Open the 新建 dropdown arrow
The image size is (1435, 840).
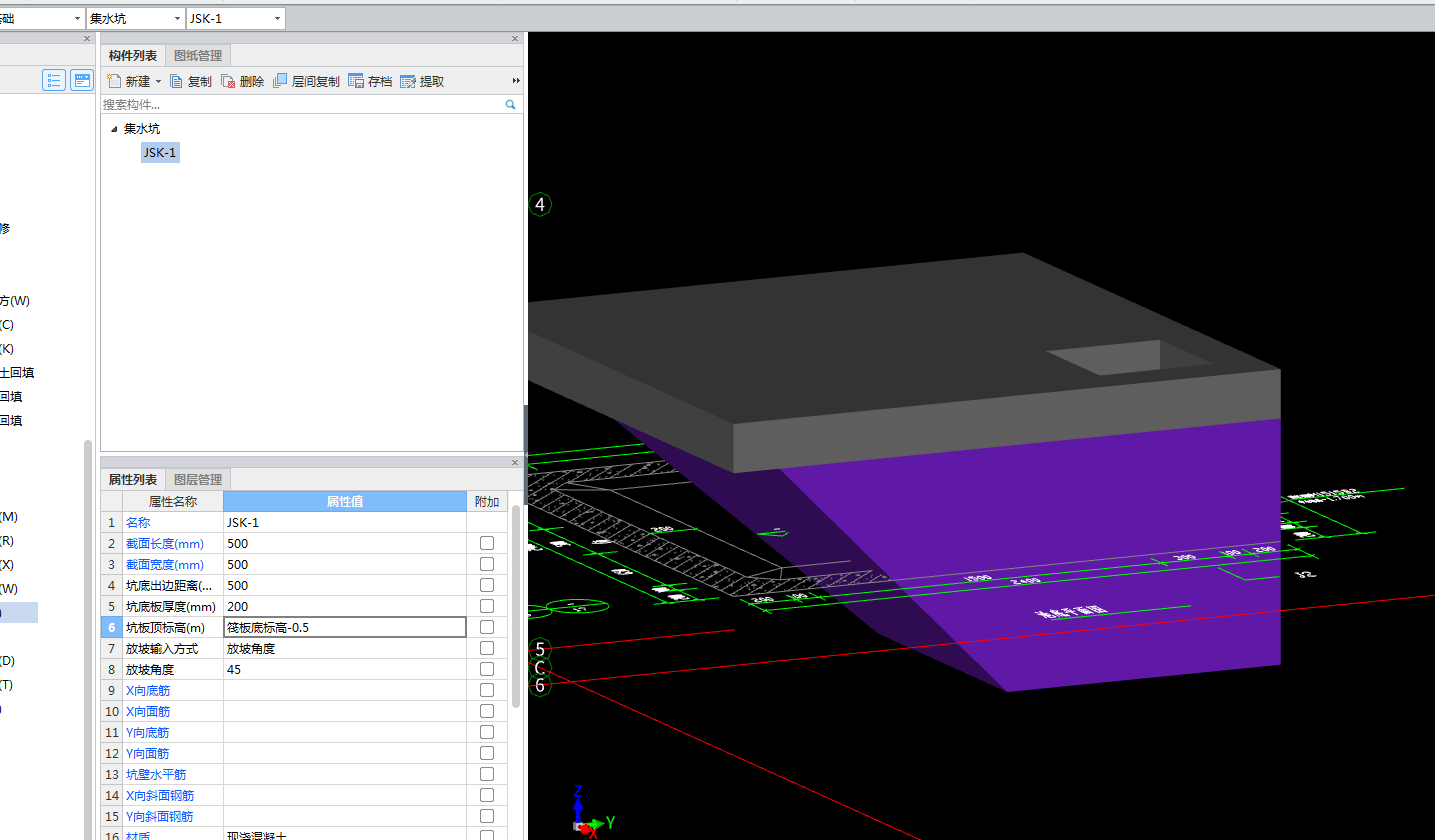[x=158, y=82]
